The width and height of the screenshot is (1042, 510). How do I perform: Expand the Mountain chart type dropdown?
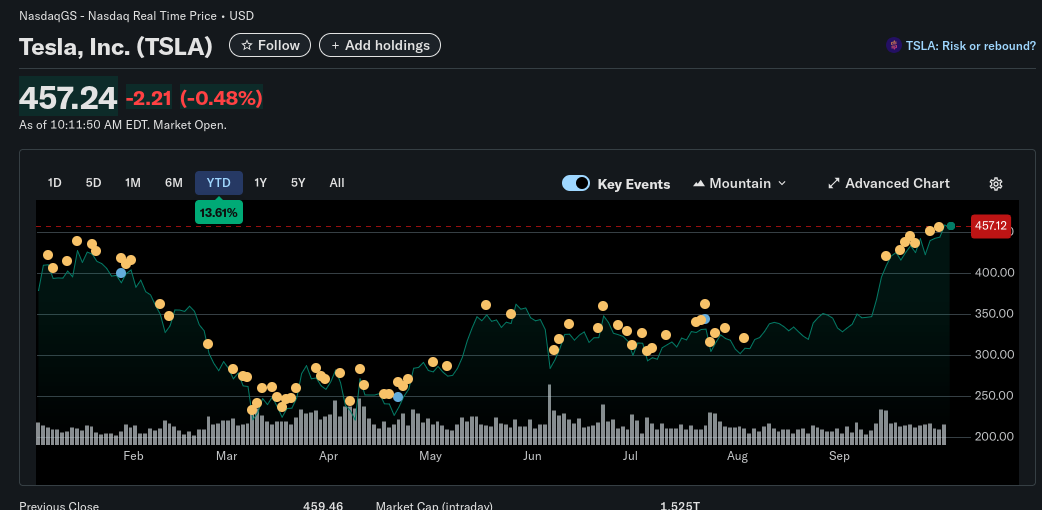(x=781, y=184)
